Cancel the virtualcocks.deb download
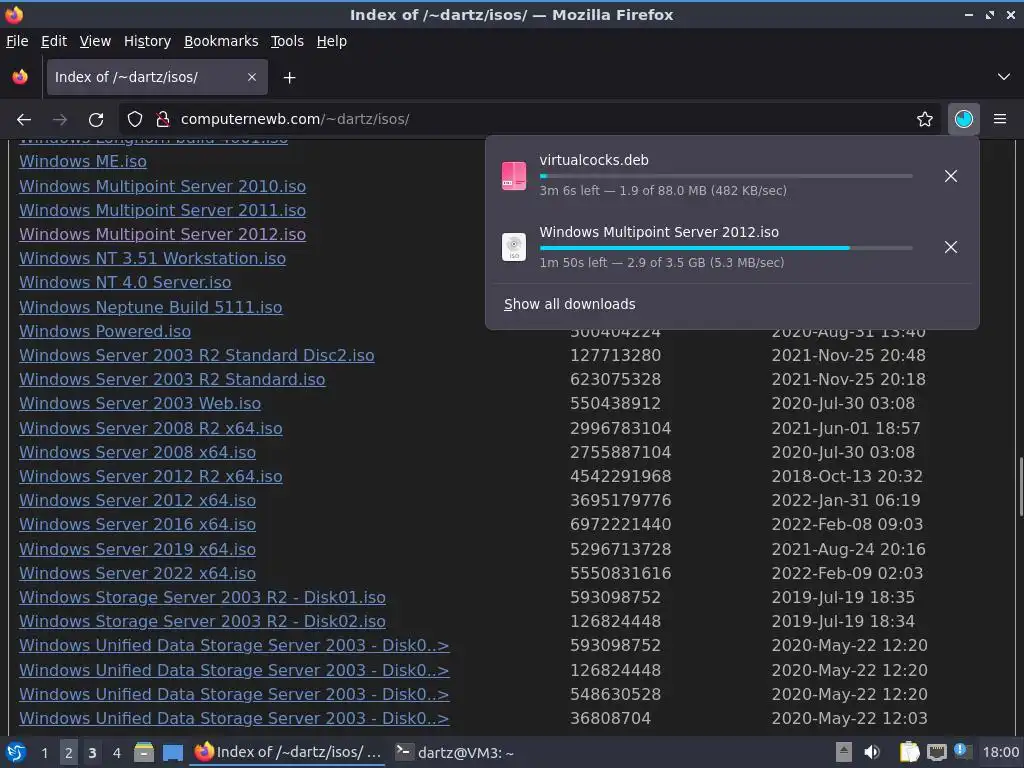The height and width of the screenshot is (768, 1024). tap(951, 176)
